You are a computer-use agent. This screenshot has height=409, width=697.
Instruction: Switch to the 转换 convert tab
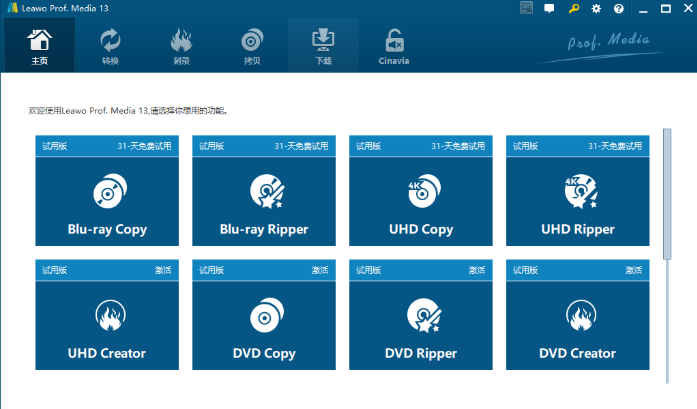point(110,45)
